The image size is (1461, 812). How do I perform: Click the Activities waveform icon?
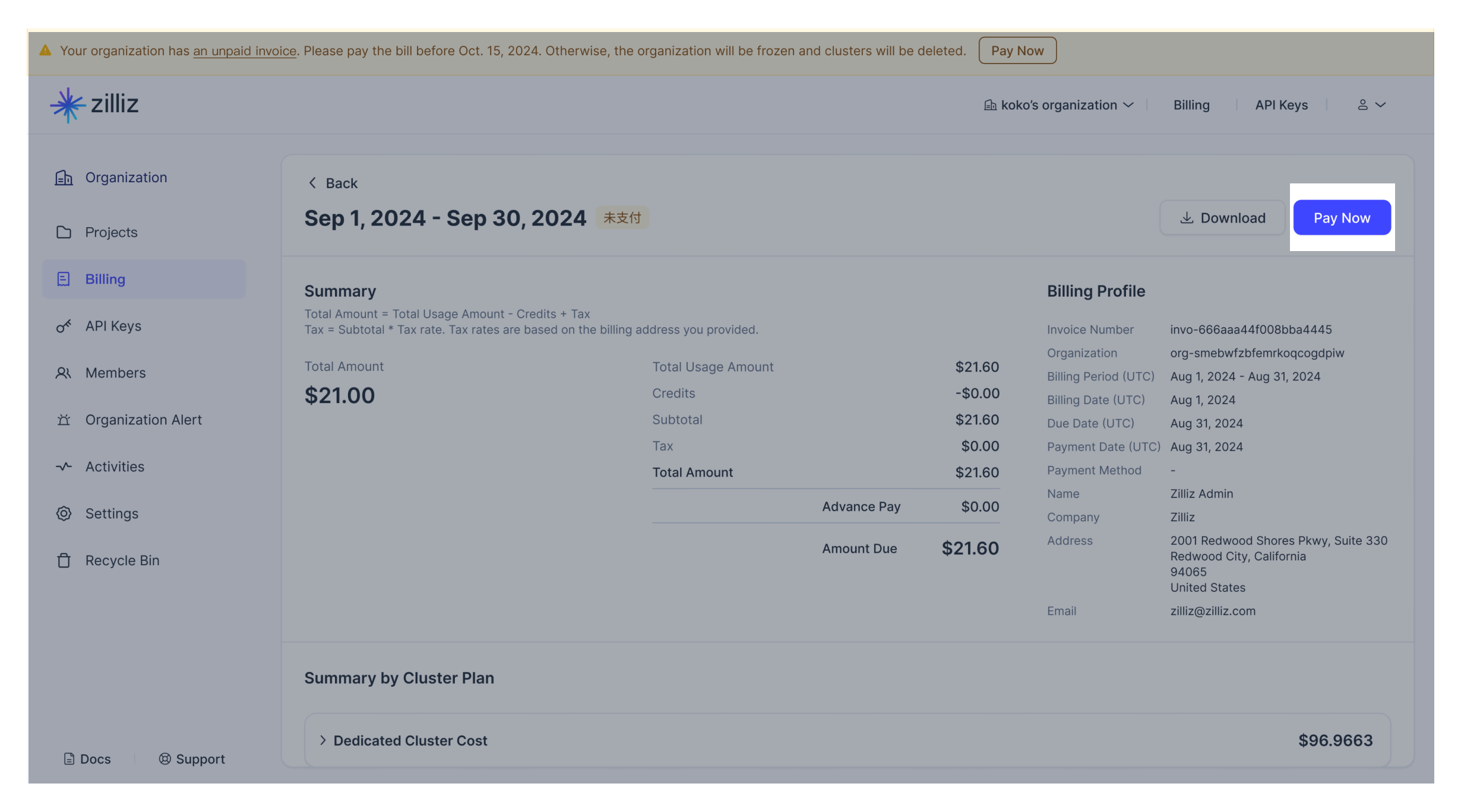point(64,466)
